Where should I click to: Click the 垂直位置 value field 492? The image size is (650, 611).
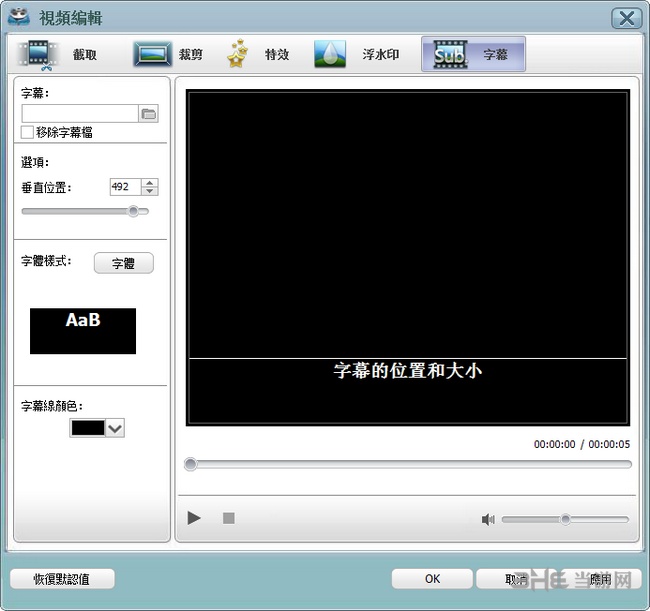(x=126, y=187)
